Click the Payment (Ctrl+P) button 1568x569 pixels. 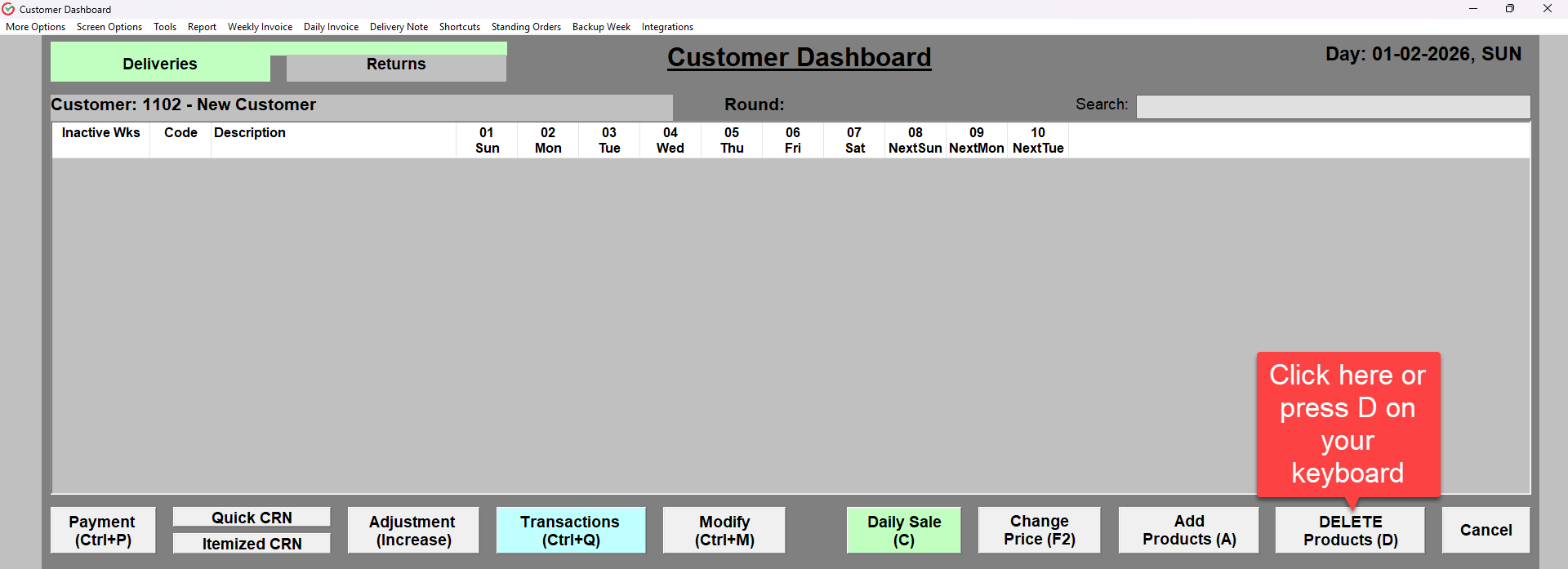(103, 531)
